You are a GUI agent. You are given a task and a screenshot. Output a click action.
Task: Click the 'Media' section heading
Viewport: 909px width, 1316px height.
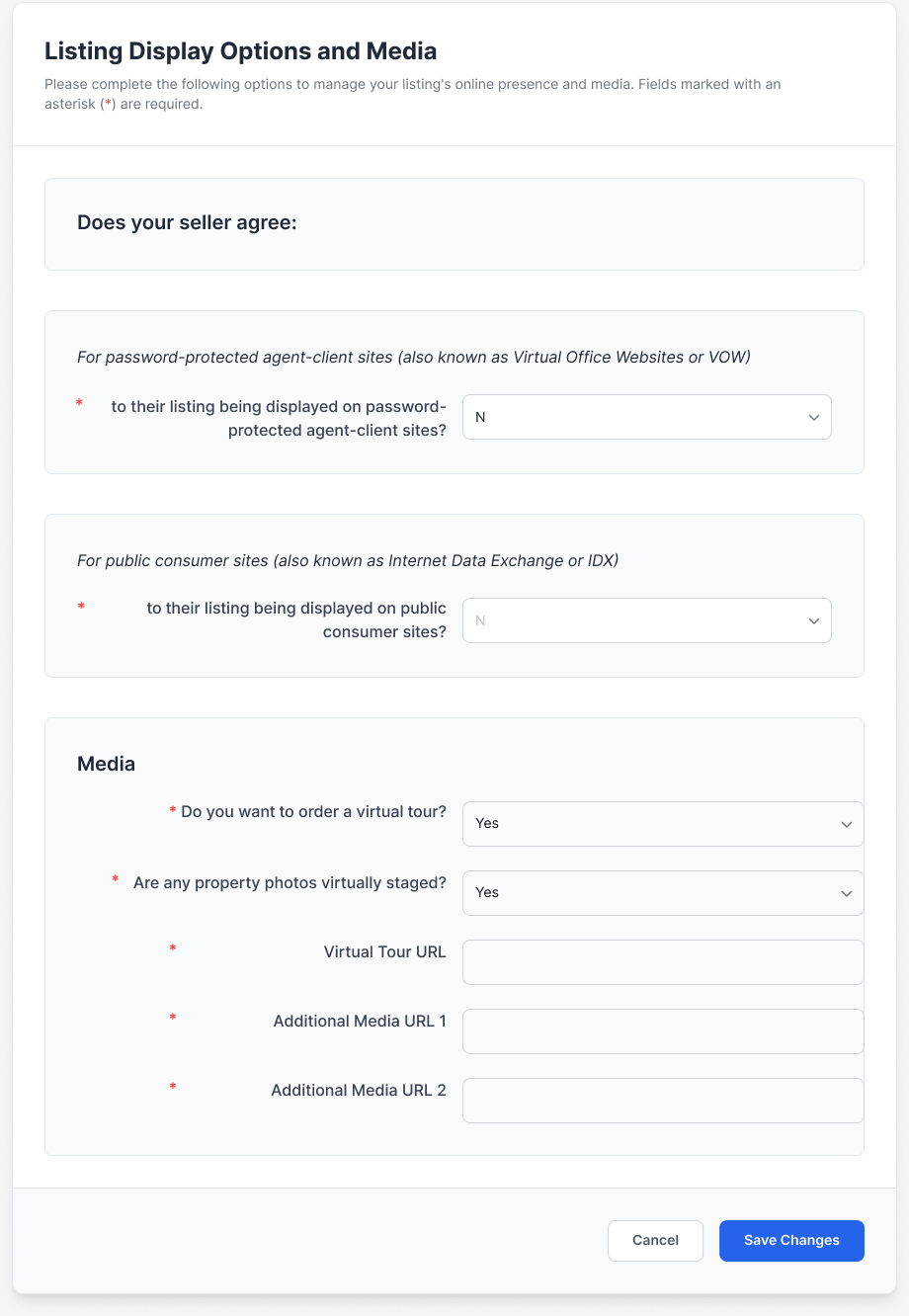(x=106, y=764)
